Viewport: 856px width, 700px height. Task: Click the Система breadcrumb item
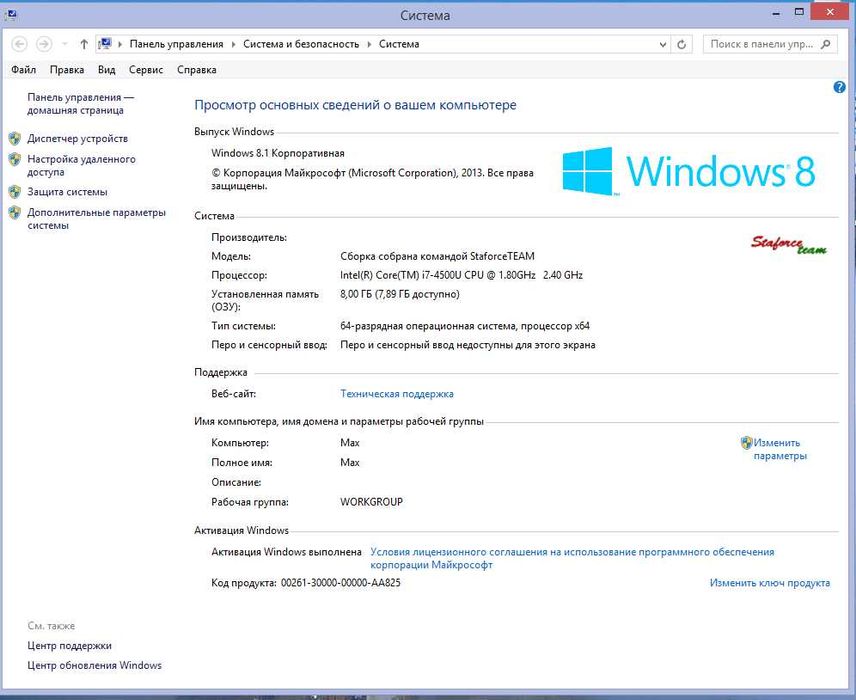(x=399, y=44)
